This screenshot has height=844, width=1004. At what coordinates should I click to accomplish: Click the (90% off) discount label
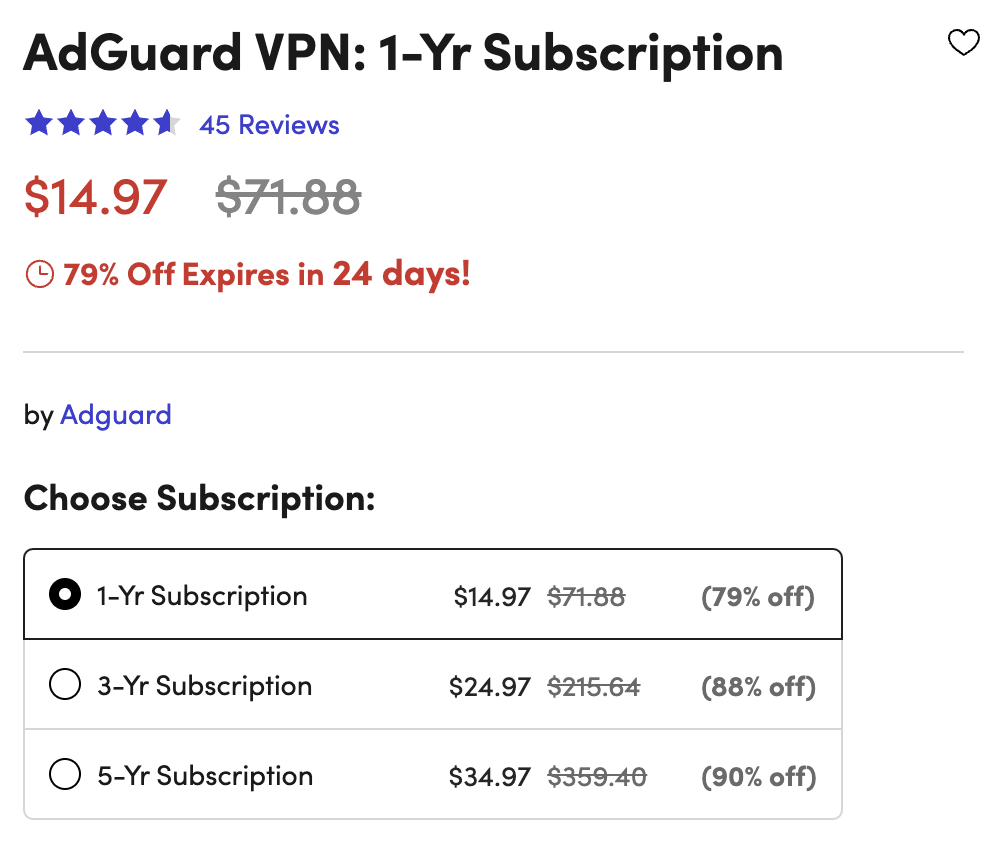758,777
